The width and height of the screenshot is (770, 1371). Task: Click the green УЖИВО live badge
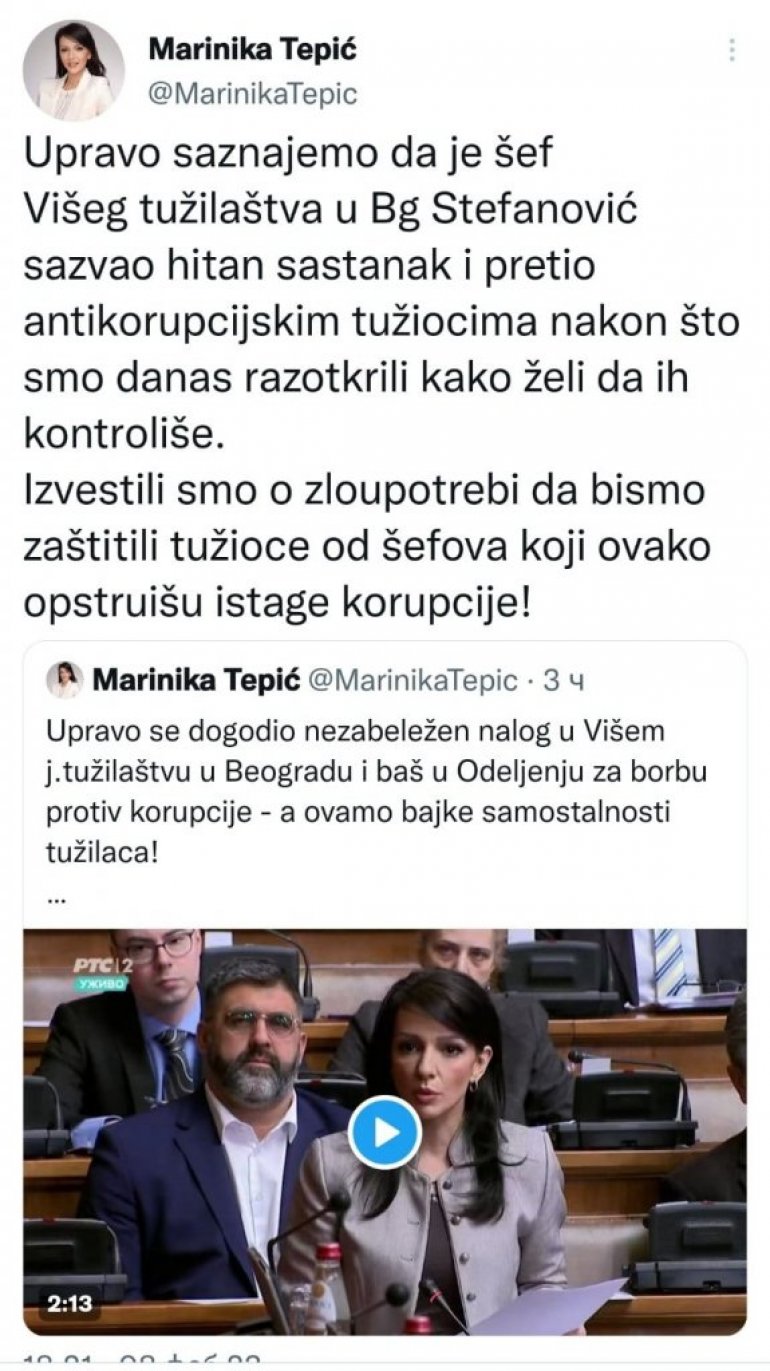pos(99,986)
